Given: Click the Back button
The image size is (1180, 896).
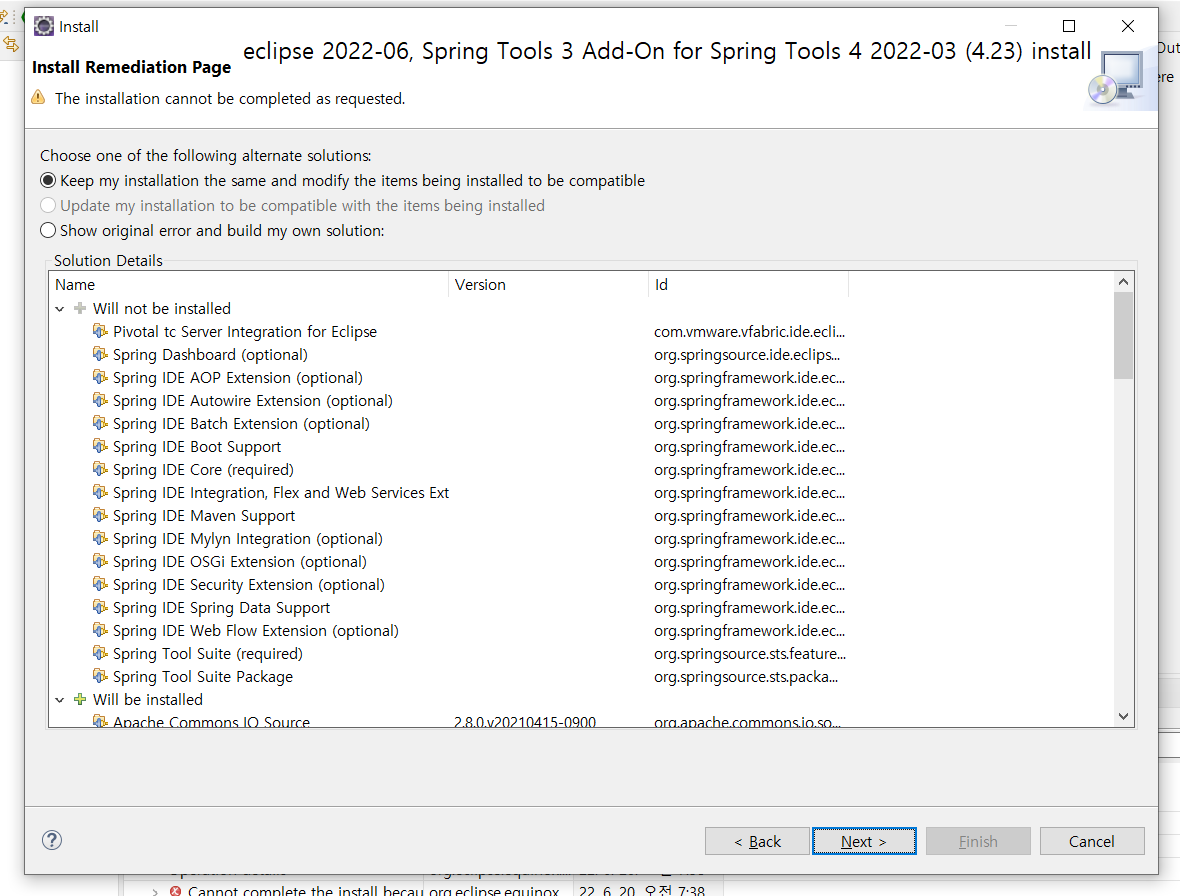Looking at the screenshot, I should [x=757, y=841].
